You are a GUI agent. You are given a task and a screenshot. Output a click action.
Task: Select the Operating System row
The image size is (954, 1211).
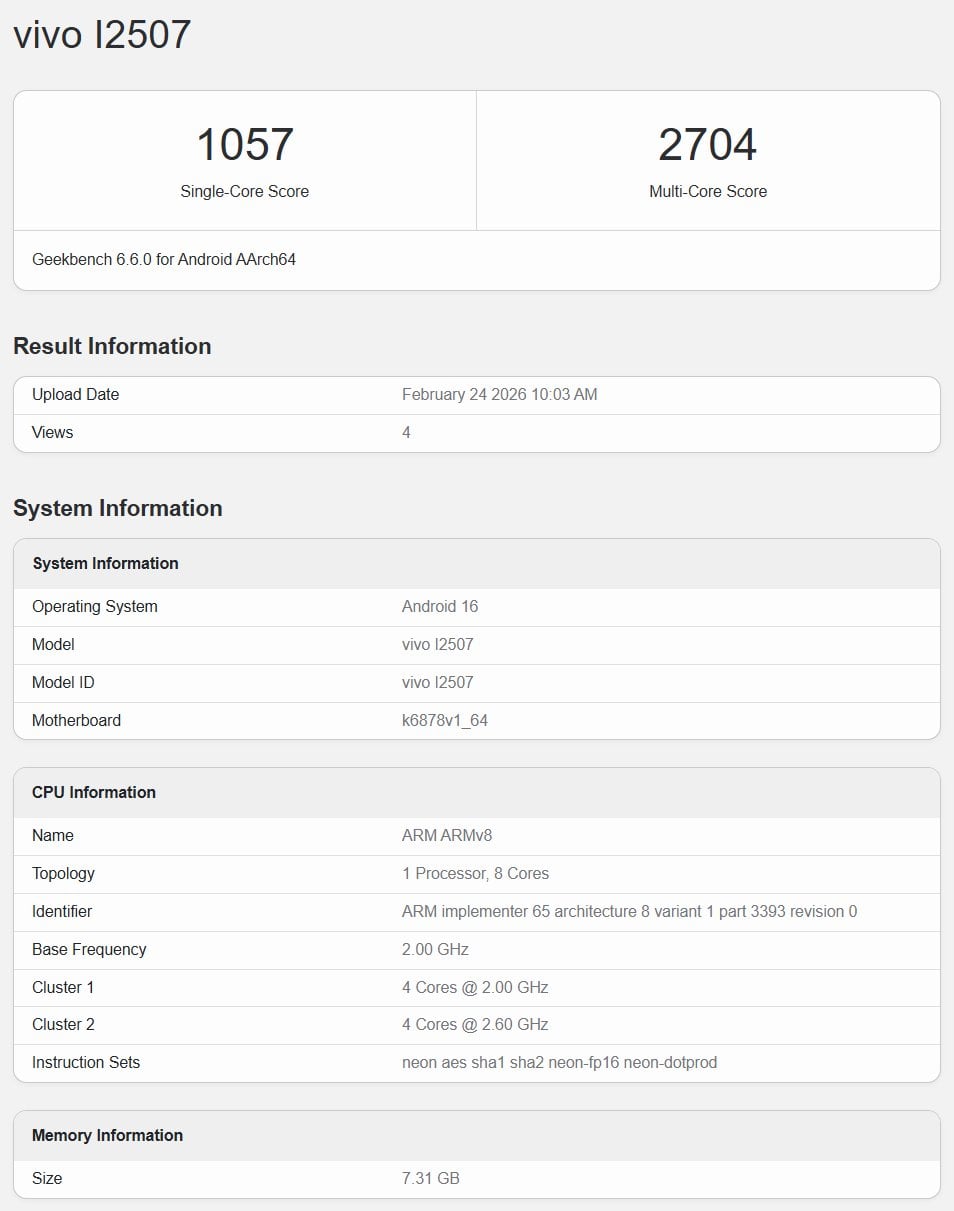click(x=476, y=606)
